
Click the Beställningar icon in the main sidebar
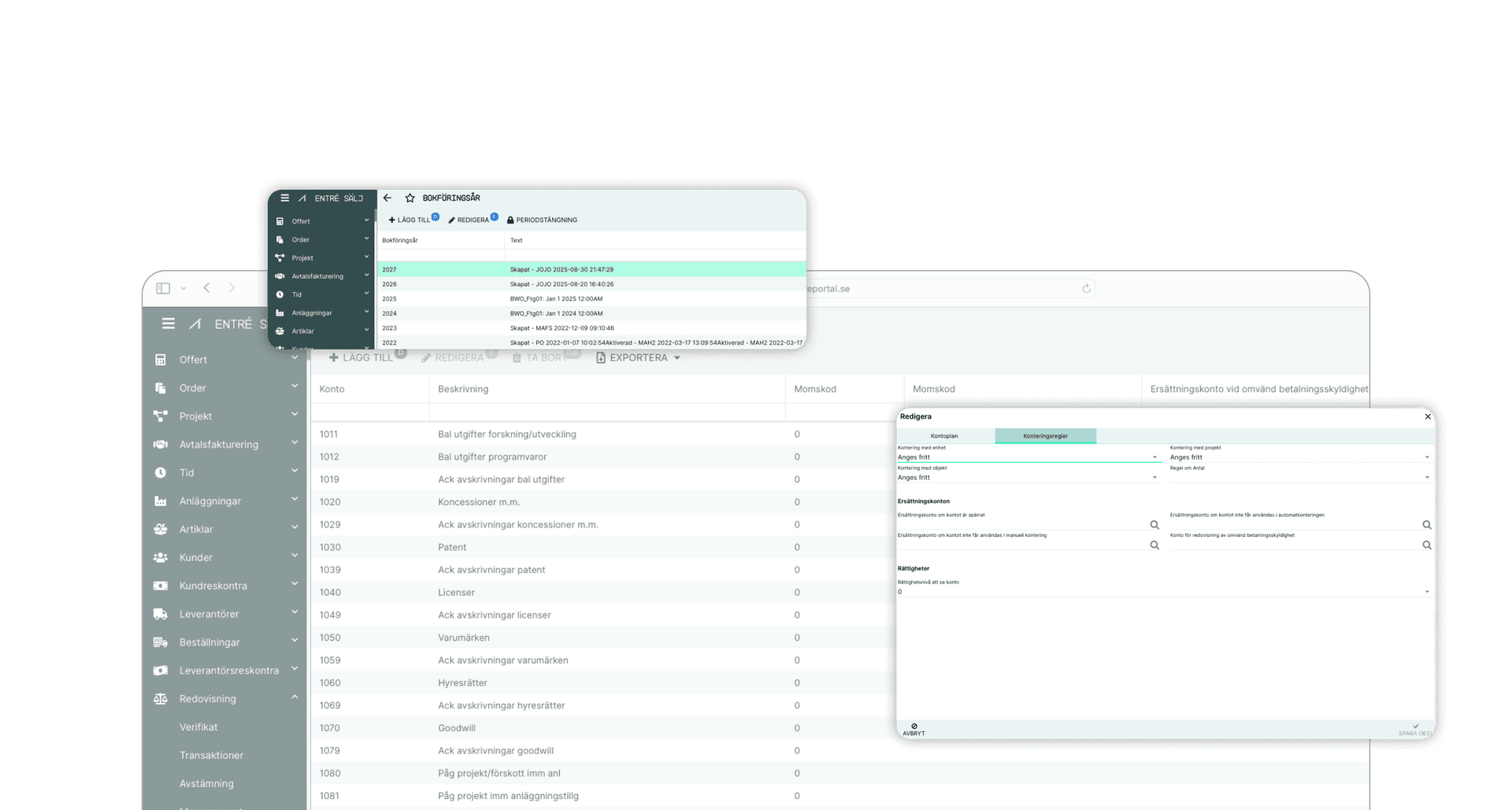click(161, 642)
